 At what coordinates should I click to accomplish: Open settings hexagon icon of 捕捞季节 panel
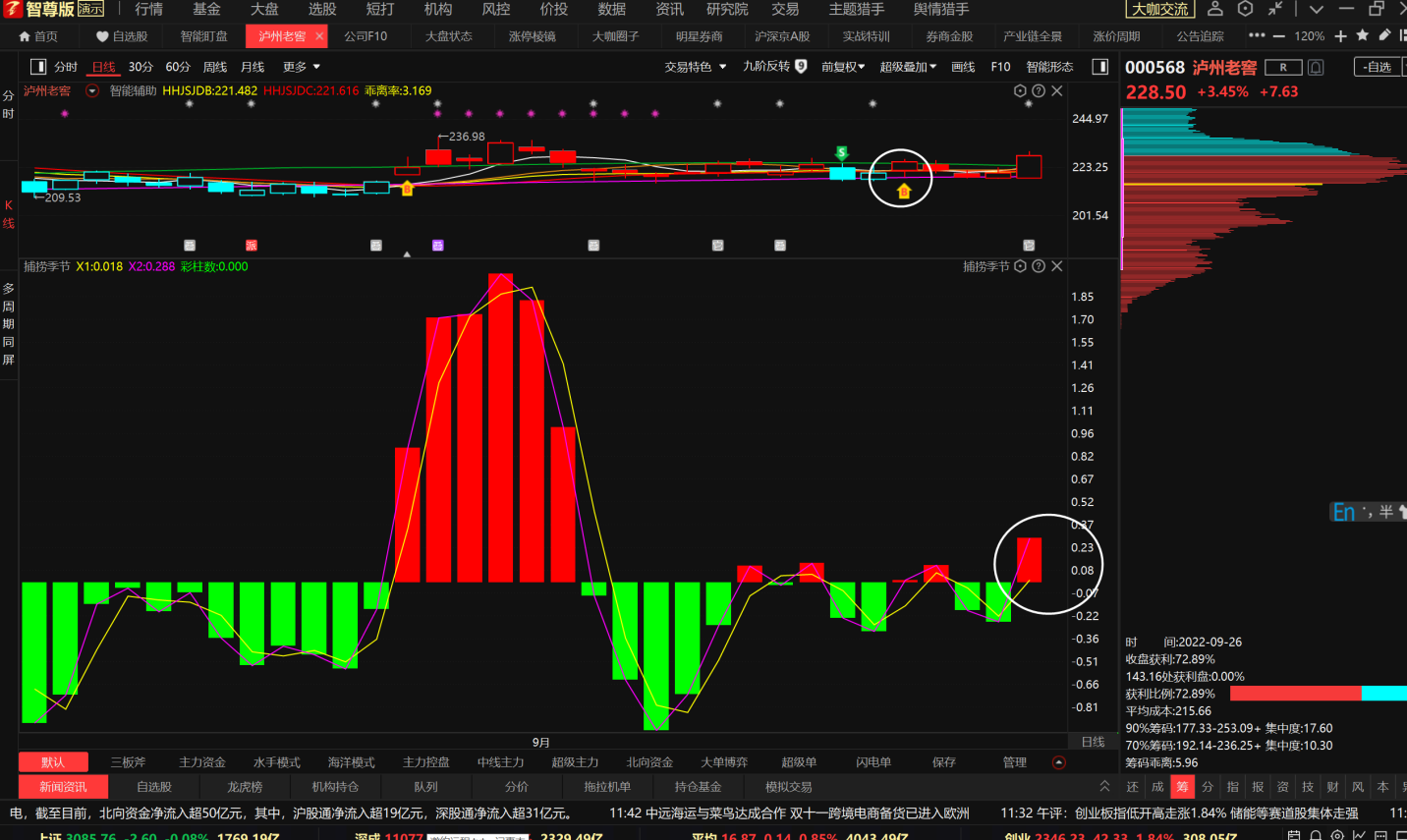pos(1020,266)
